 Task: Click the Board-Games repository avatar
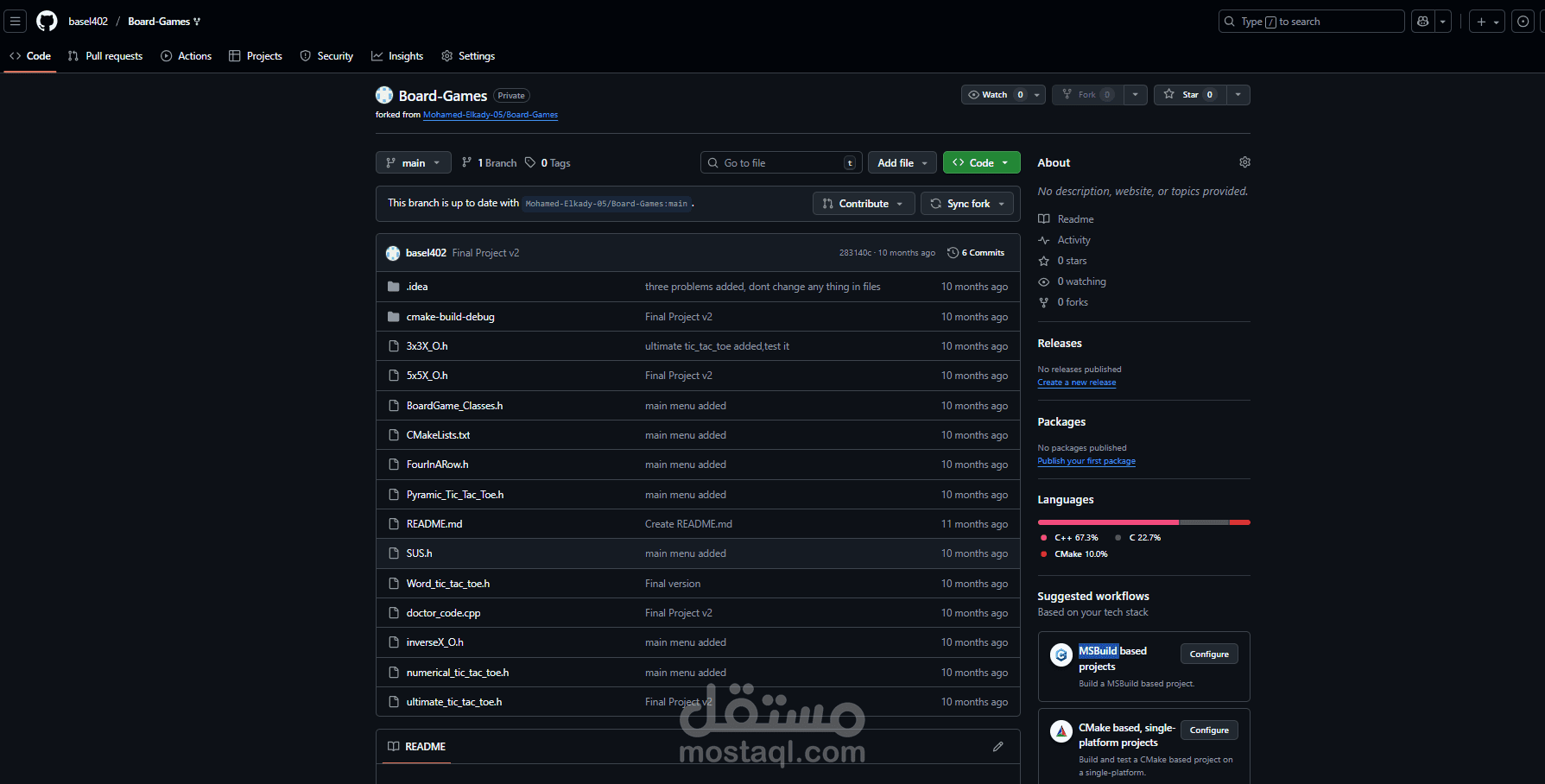click(x=384, y=96)
